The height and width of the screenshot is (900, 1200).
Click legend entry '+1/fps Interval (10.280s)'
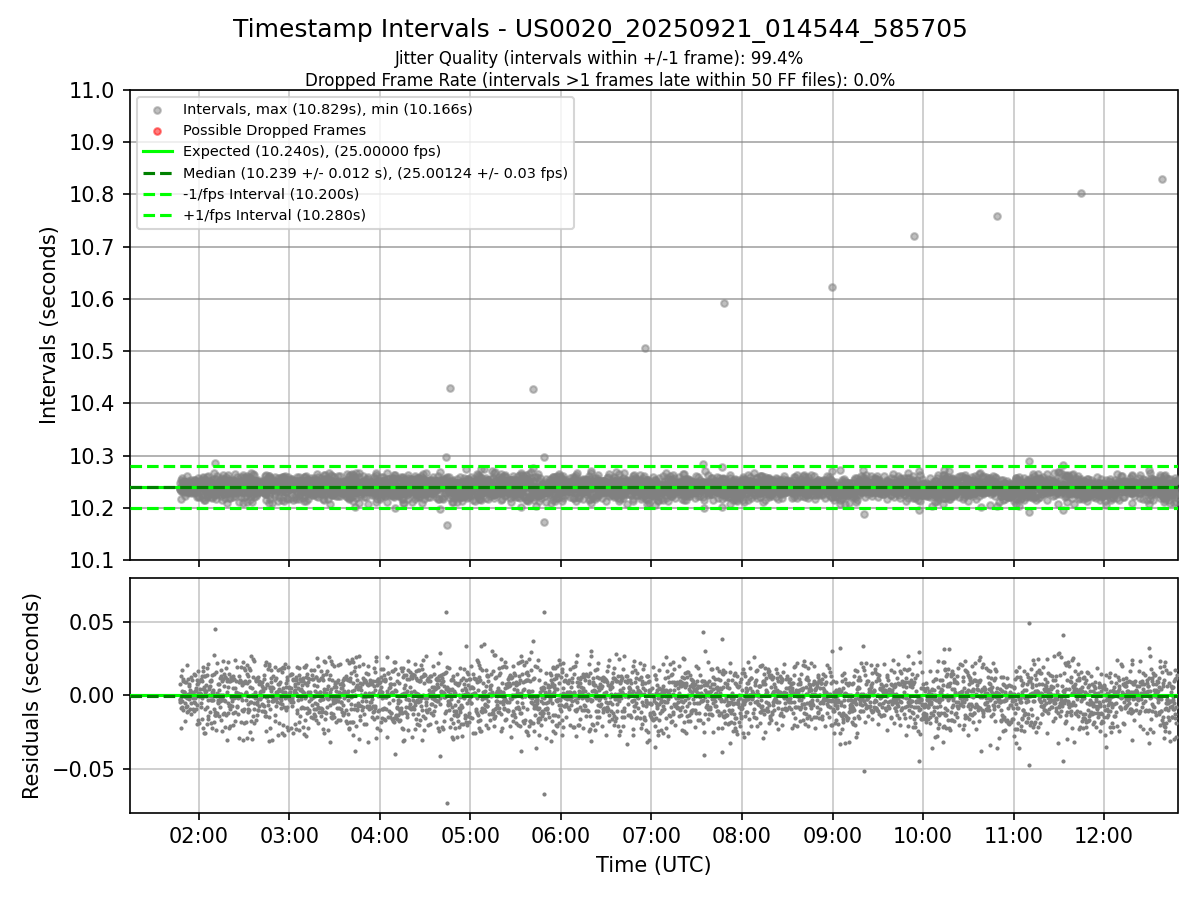pos(274,215)
